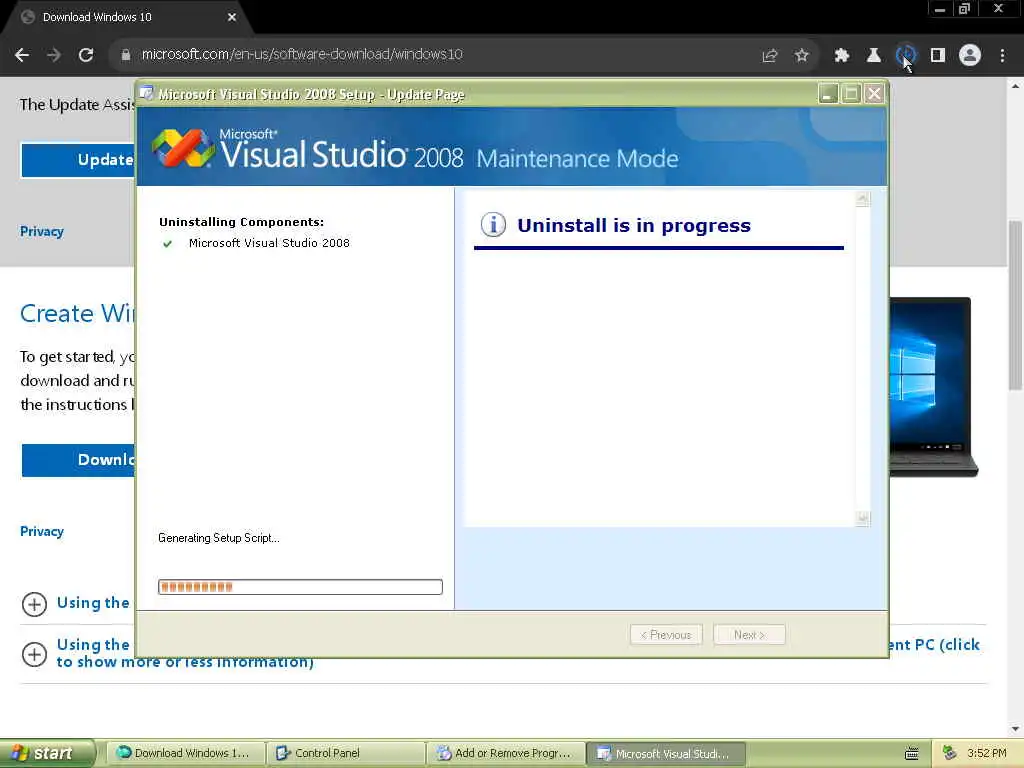This screenshot has height=768, width=1024.
Task: Open the Chrome three-dot menu
Action: 1002,56
